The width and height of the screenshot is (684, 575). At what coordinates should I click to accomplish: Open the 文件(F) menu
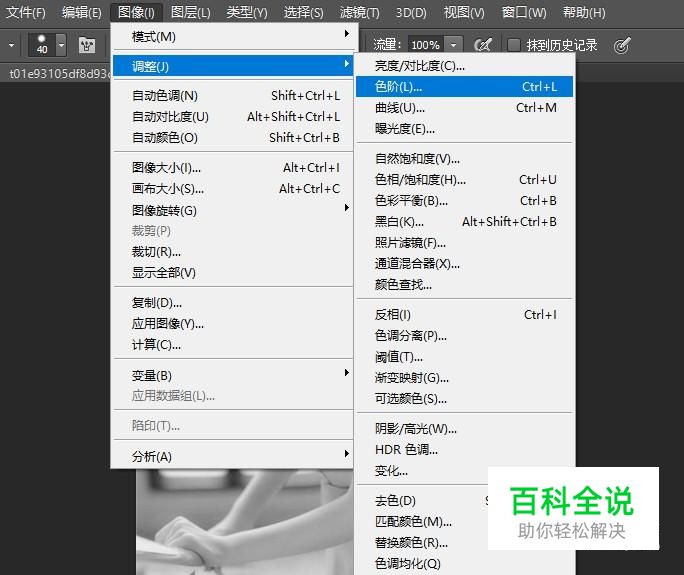point(26,12)
